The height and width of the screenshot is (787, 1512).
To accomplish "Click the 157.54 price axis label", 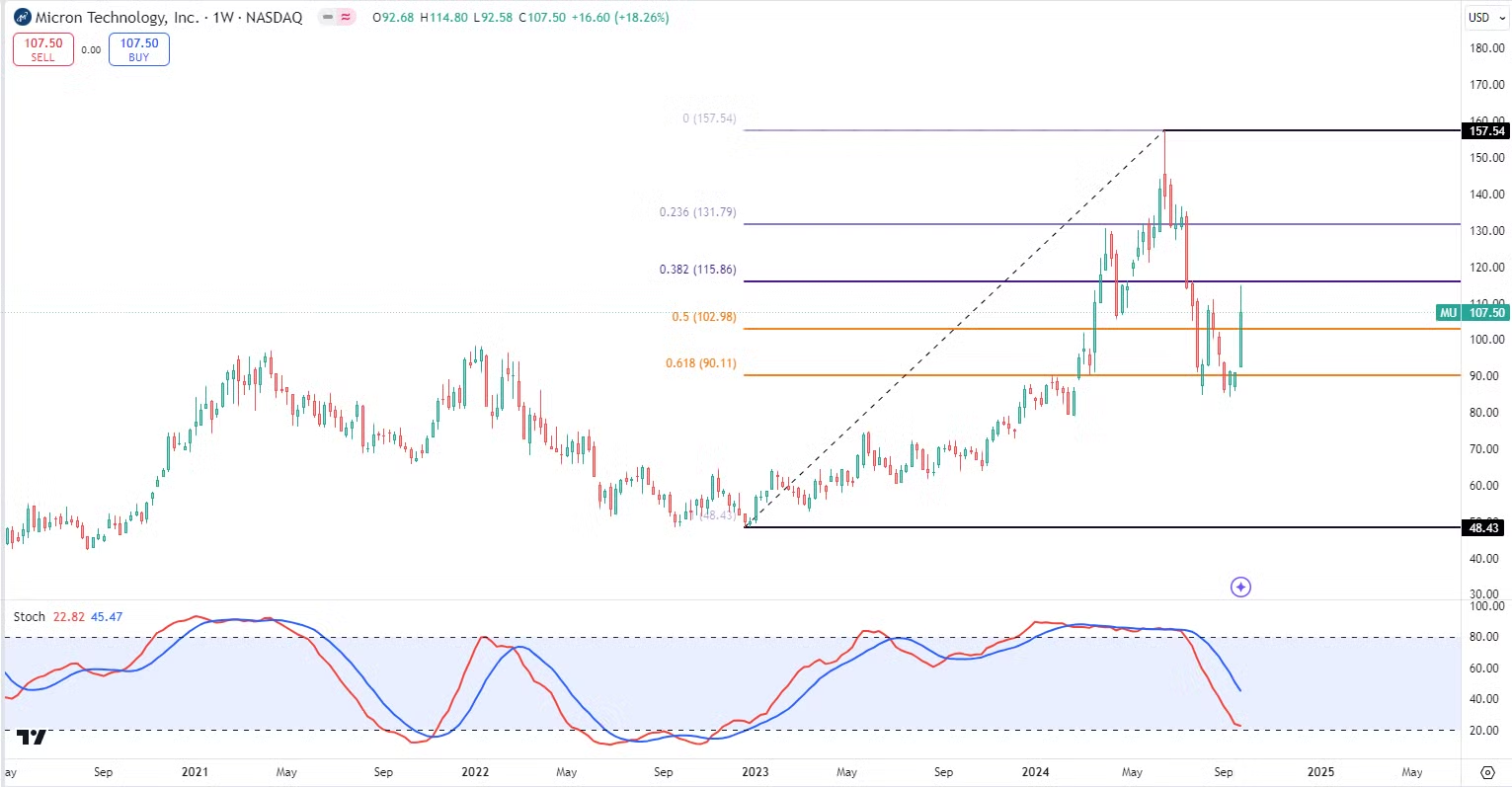I will pyautogui.click(x=1485, y=131).
